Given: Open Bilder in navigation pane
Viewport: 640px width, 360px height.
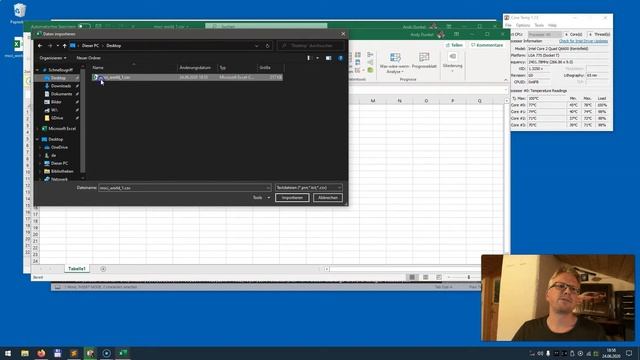Looking at the screenshot, I should 56,102.
